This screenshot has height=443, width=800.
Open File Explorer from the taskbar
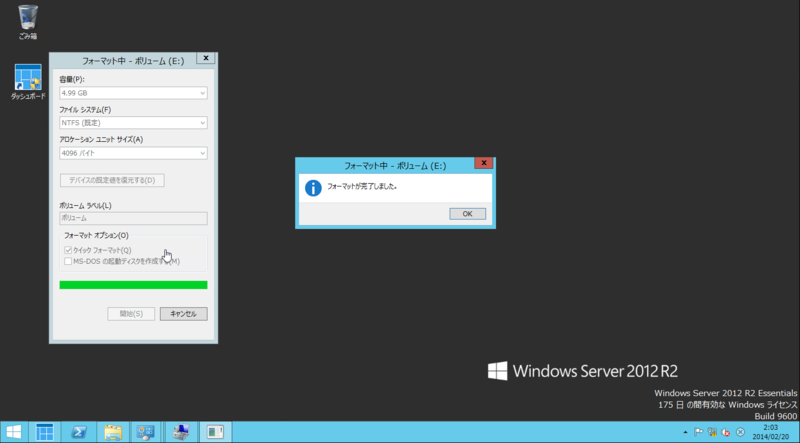pos(113,432)
